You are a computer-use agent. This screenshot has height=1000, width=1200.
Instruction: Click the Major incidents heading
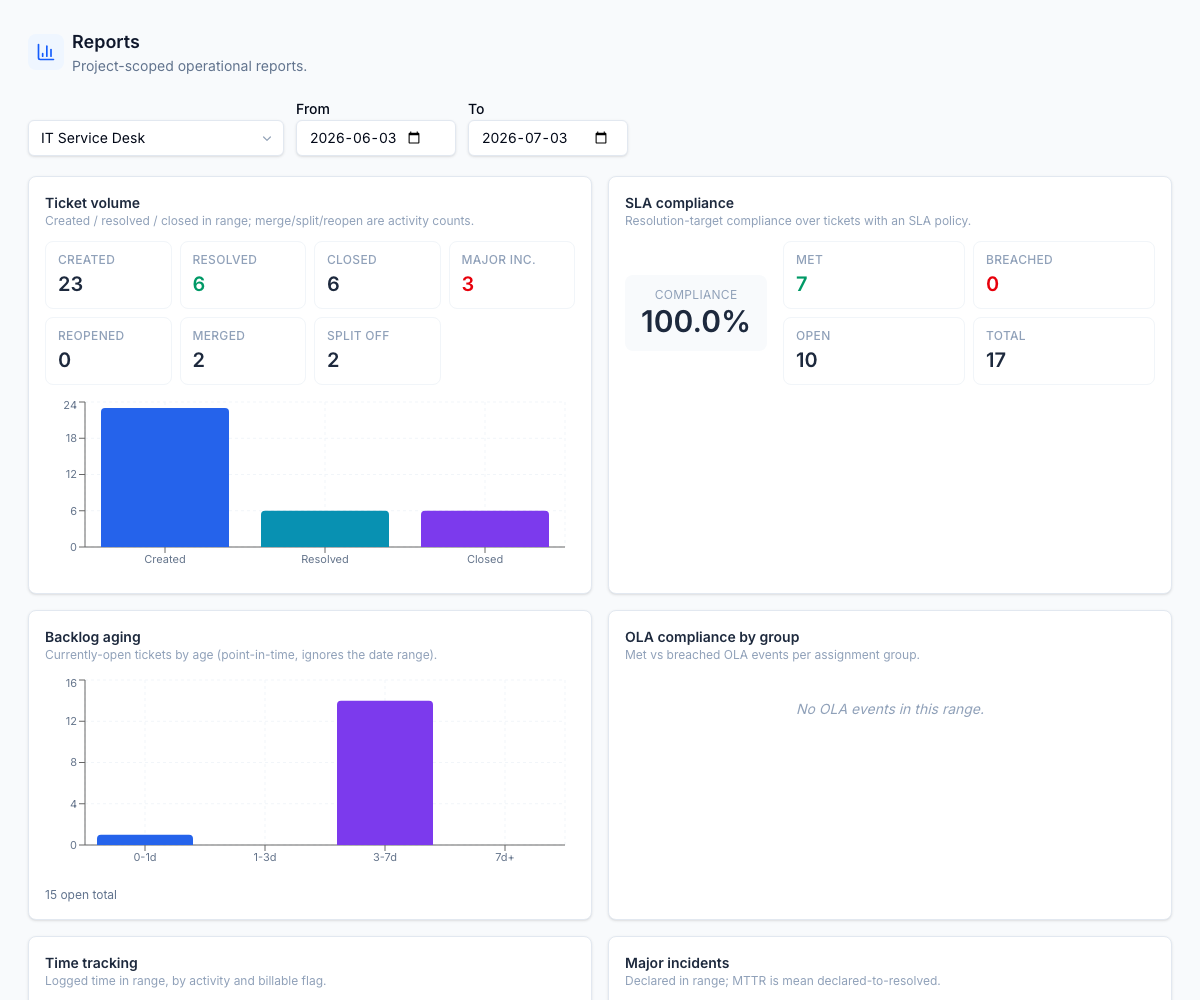click(677, 963)
